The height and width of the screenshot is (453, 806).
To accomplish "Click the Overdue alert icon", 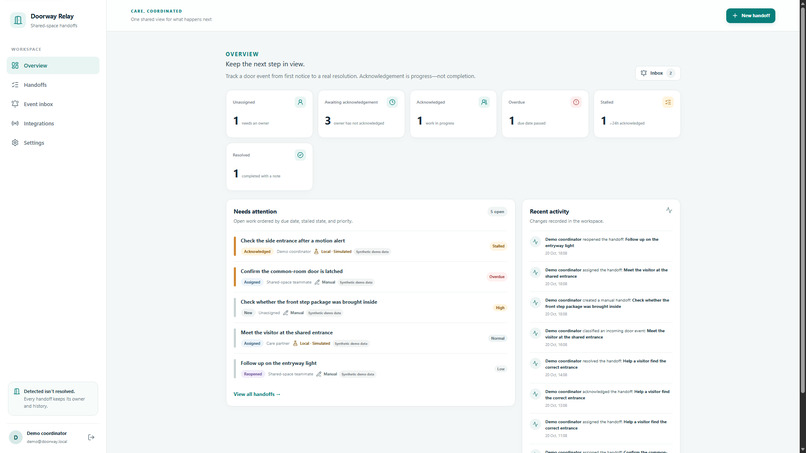I will point(576,102).
